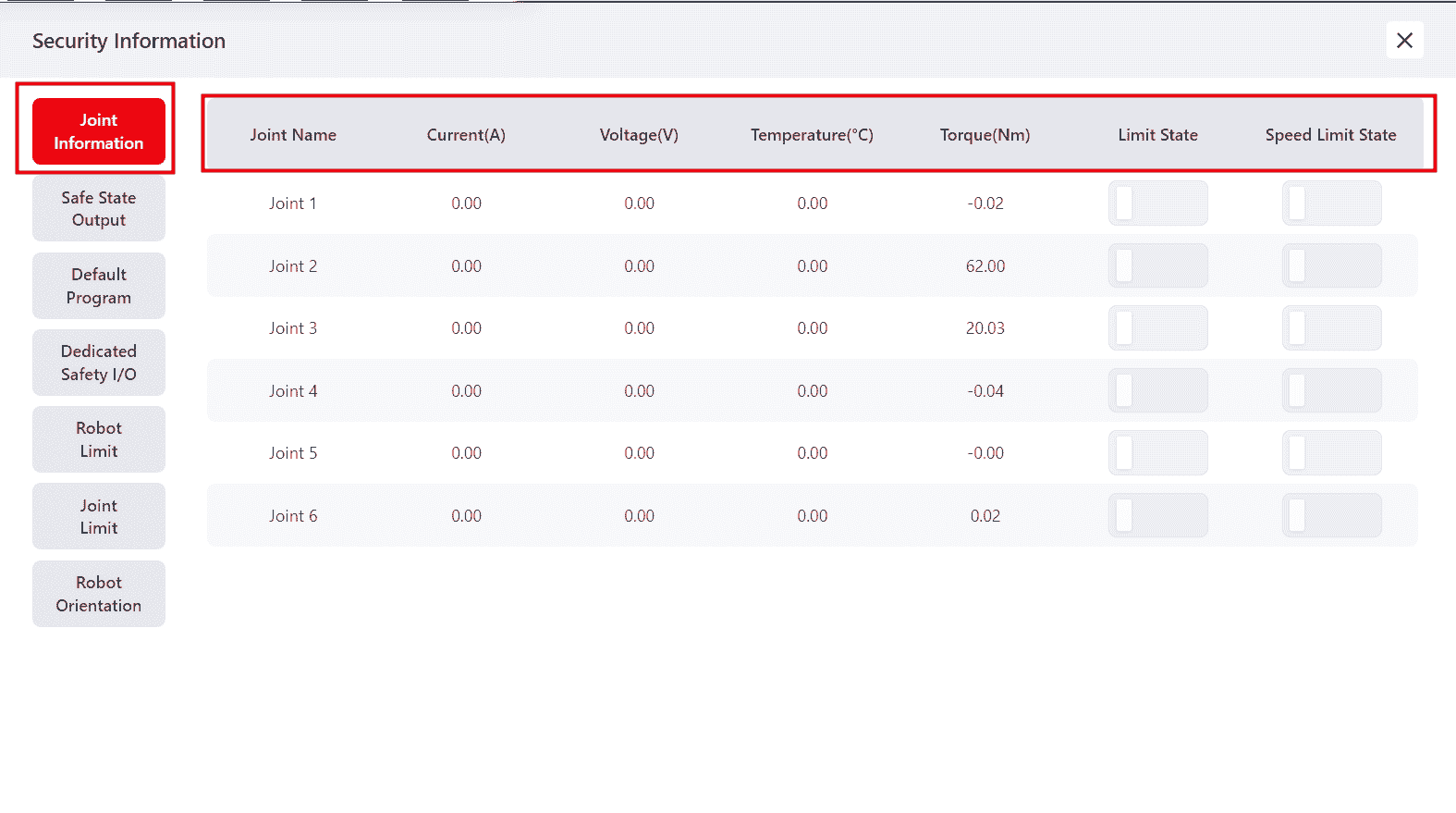1456x813 pixels.
Task: Open Dedicated Safety I/O section
Action: pos(99,363)
